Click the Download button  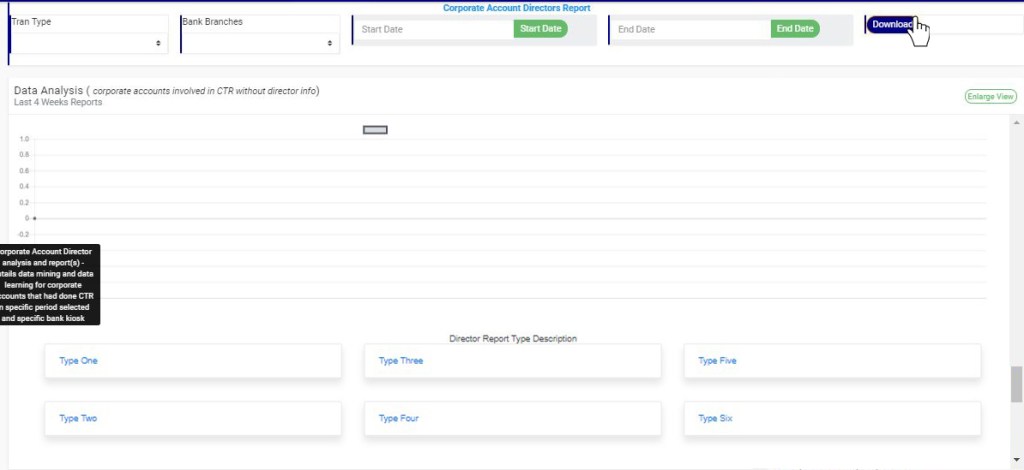892,24
